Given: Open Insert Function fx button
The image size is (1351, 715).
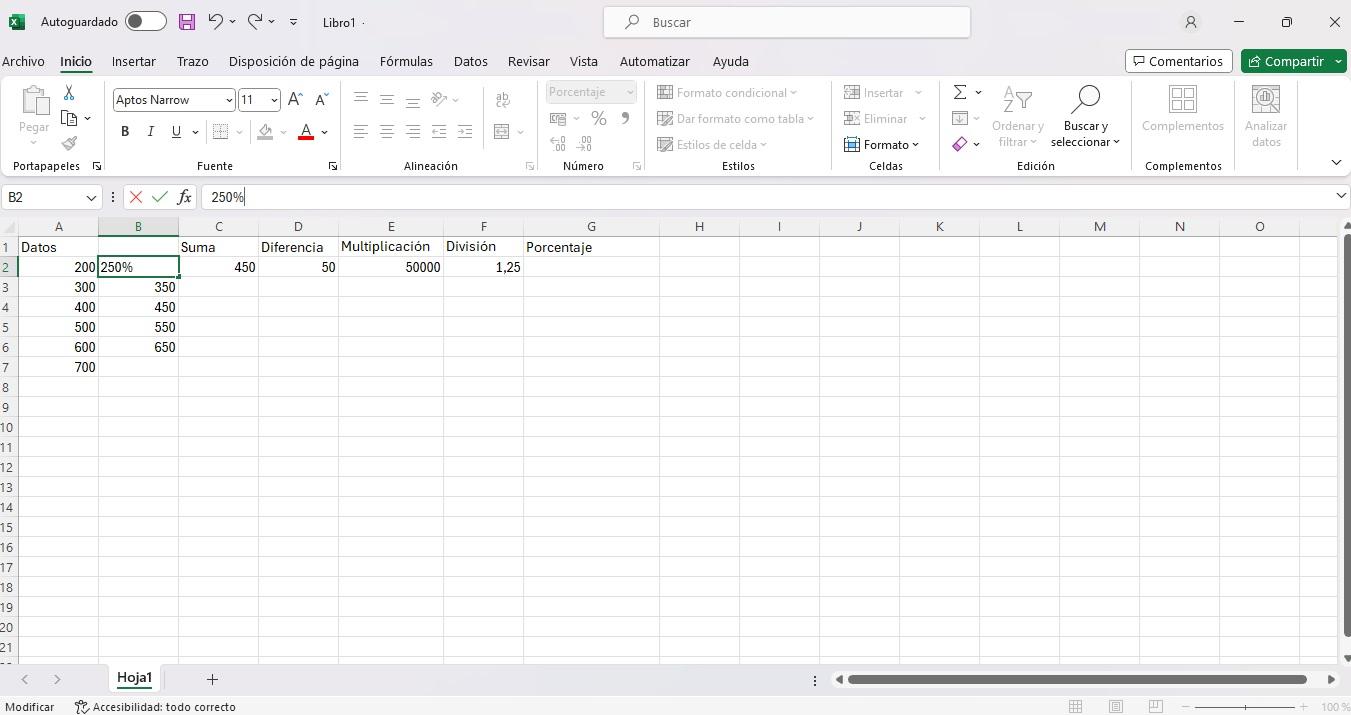Looking at the screenshot, I should coord(184,197).
